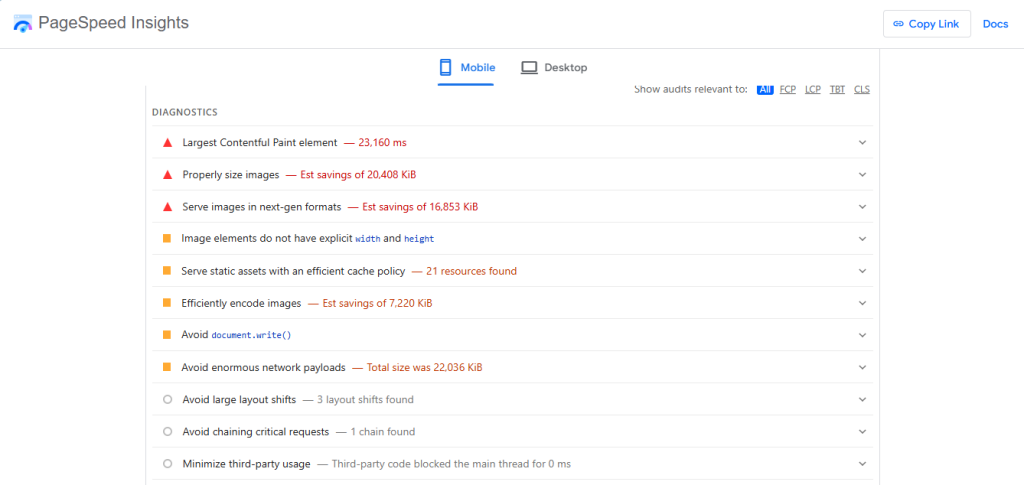Filter audits by TBT
The height and width of the screenshot is (485, 1024).
click(x=837, y=89)
